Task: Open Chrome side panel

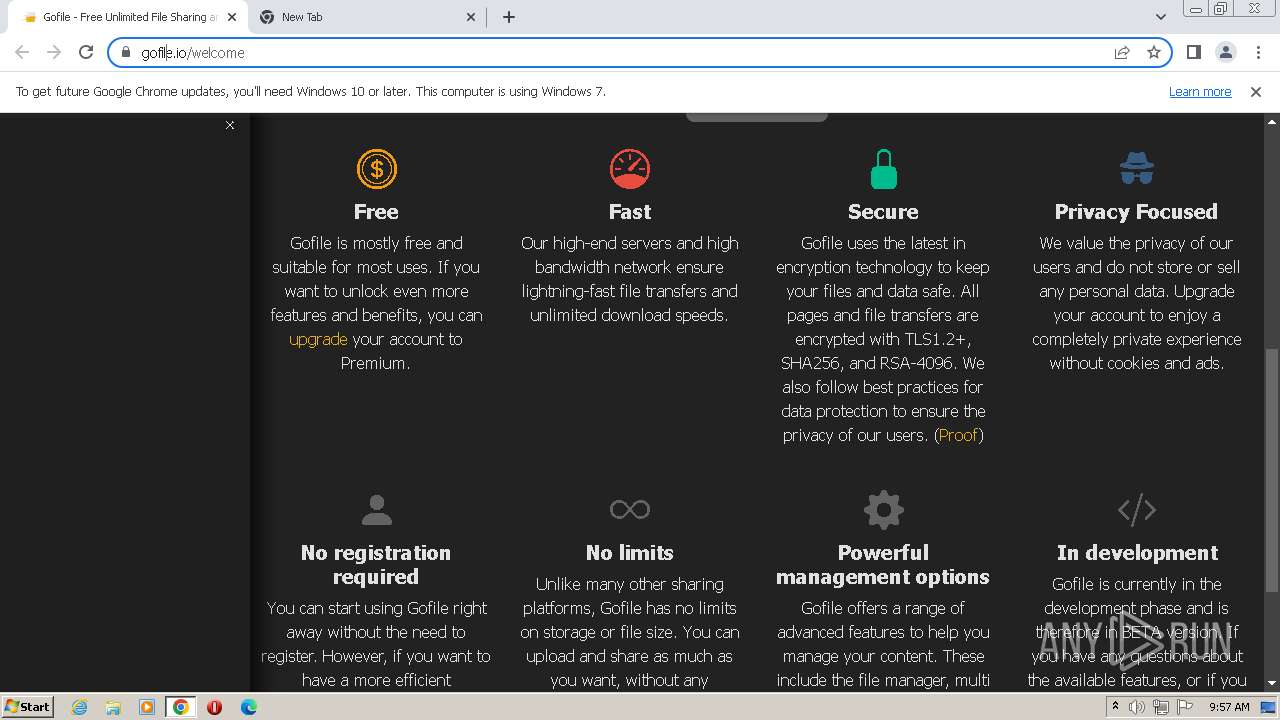Action: [x=1193, y=52]
